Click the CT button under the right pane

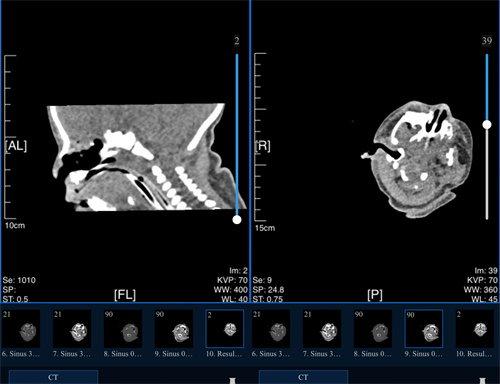coord(303,377)
